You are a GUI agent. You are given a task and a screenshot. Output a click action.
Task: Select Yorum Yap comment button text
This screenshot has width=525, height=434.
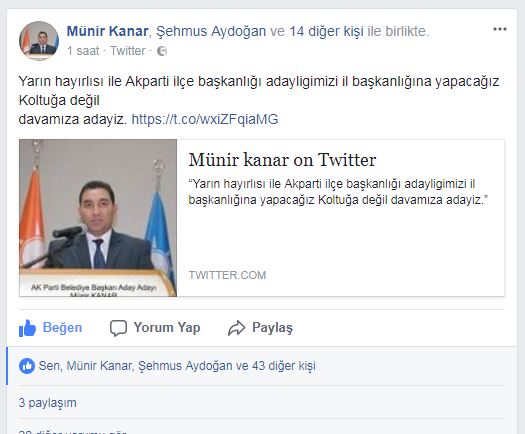pyautogui.click(x=167, y=328)
